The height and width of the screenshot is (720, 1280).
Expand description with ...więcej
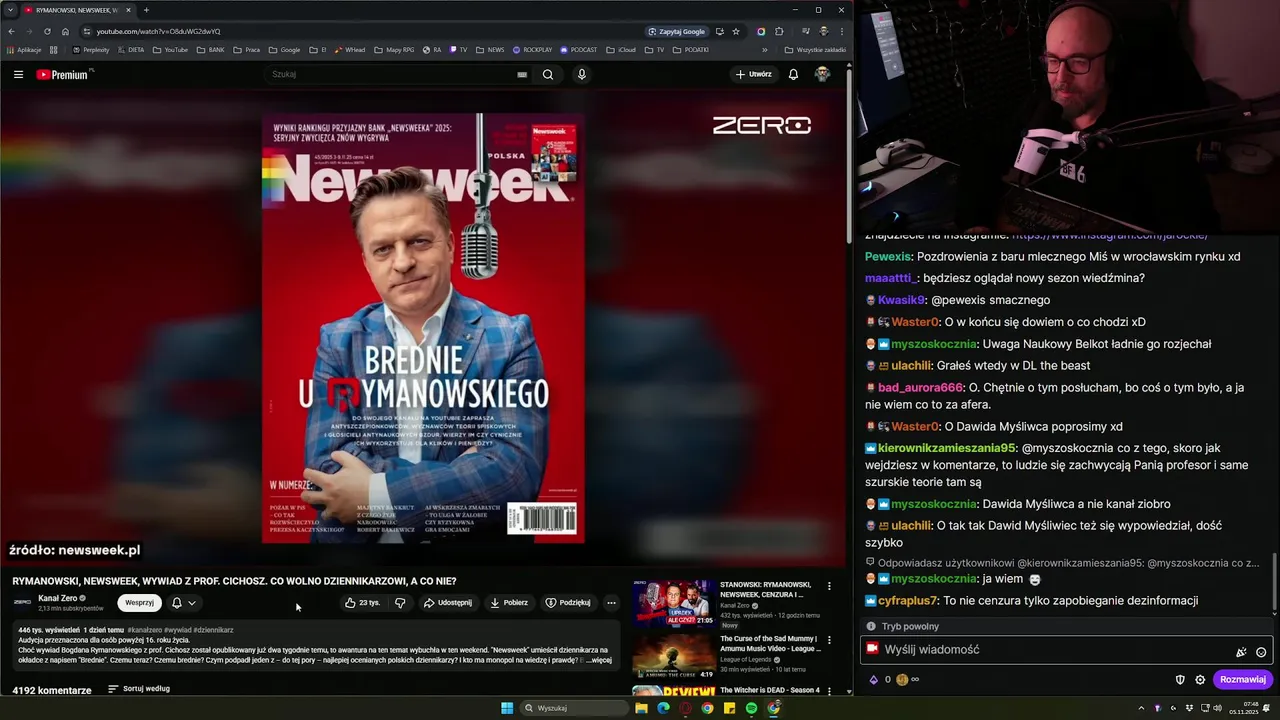point(597,660)
